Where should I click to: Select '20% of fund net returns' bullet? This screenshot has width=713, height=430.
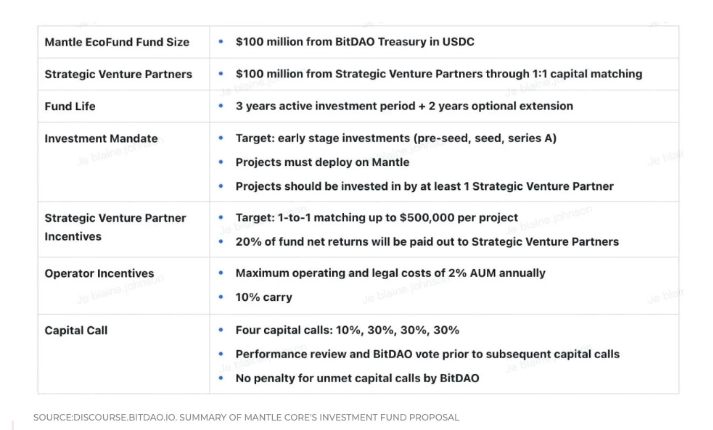point(427,242)
